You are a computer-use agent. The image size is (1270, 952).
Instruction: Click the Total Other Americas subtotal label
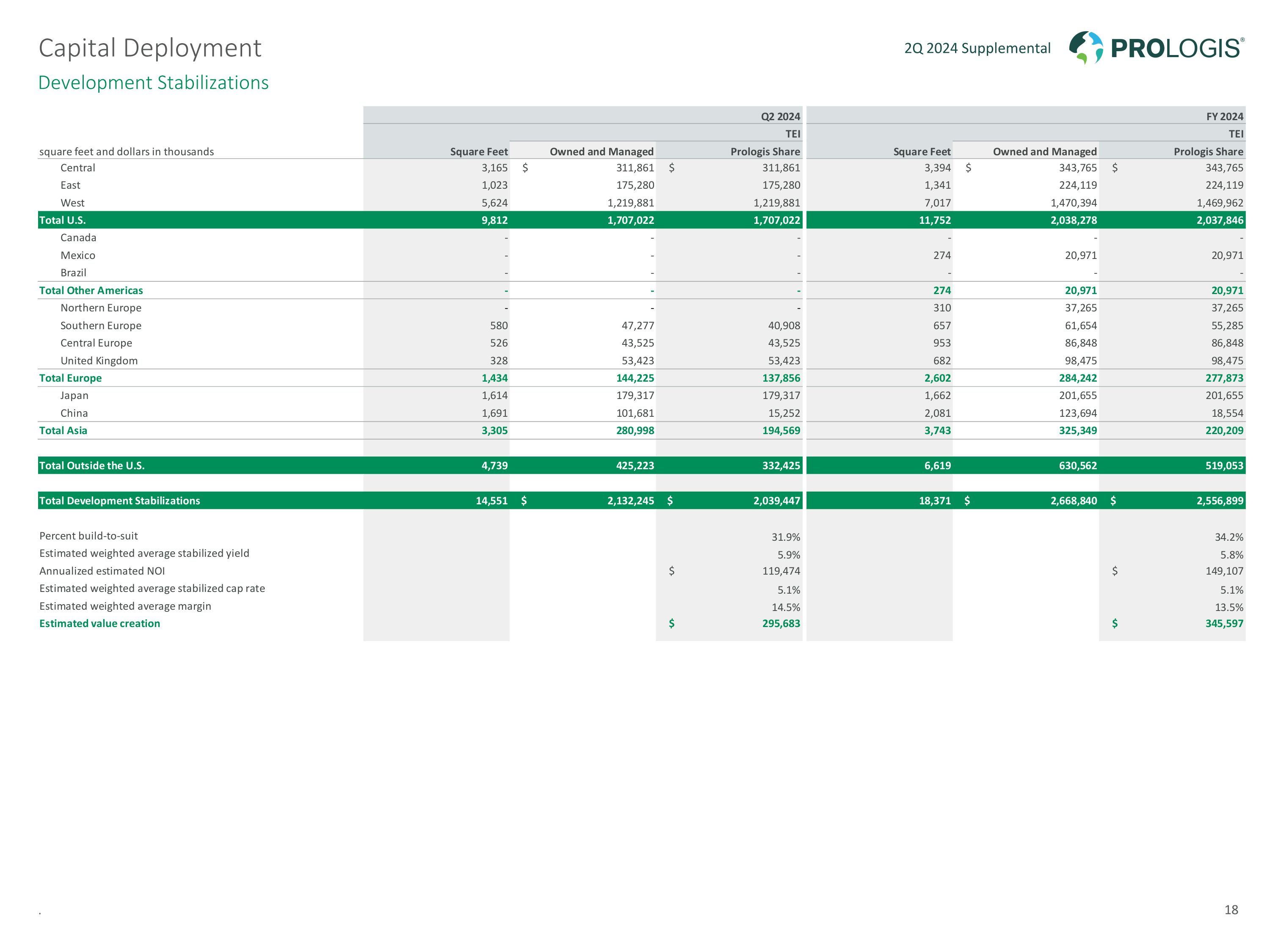pyautogui.click(x=91, y=290)
